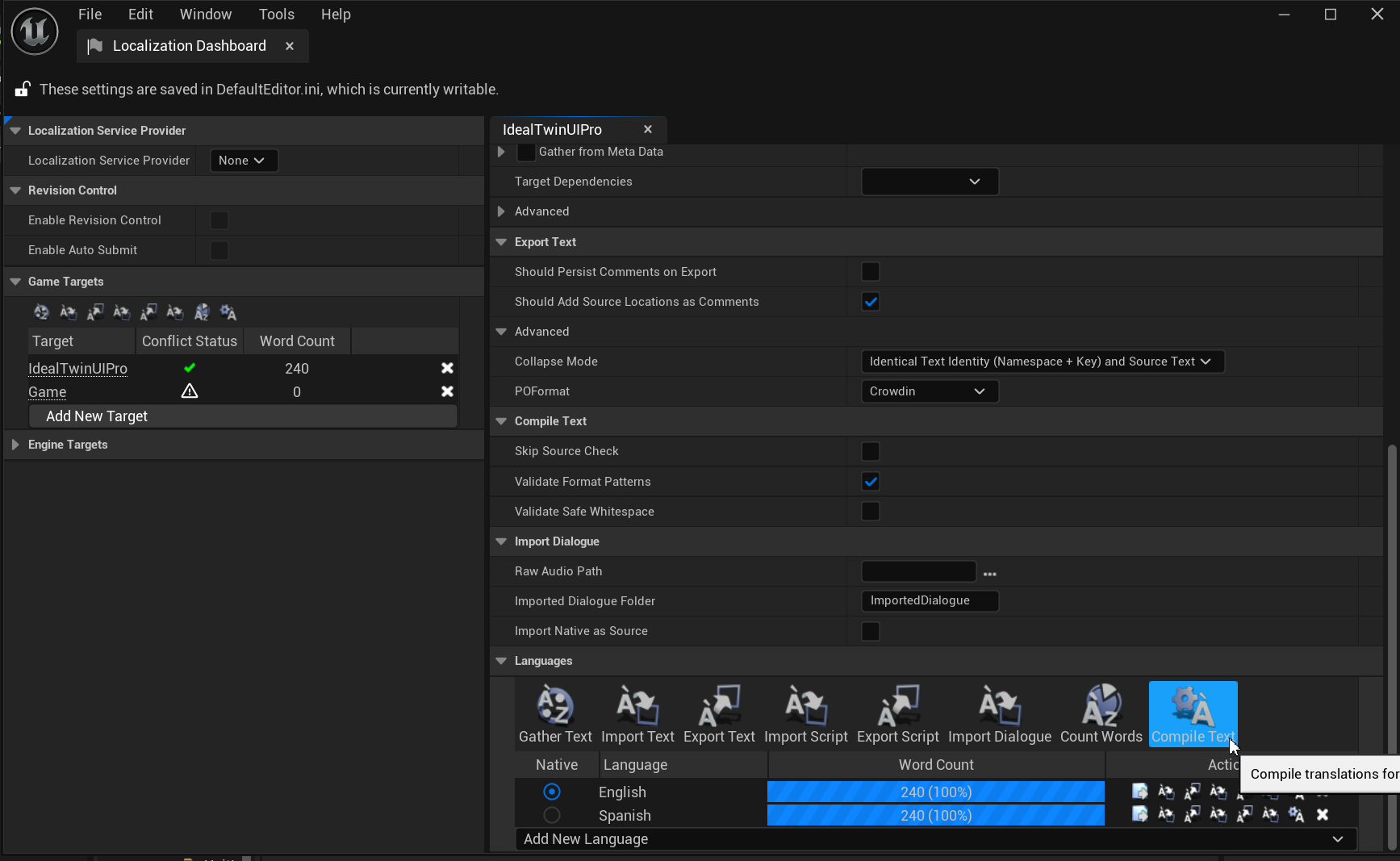Viewport: 1400px width, 861px height.
Task: Remove the Game target with its X icon
Action: tap(447, 391)
